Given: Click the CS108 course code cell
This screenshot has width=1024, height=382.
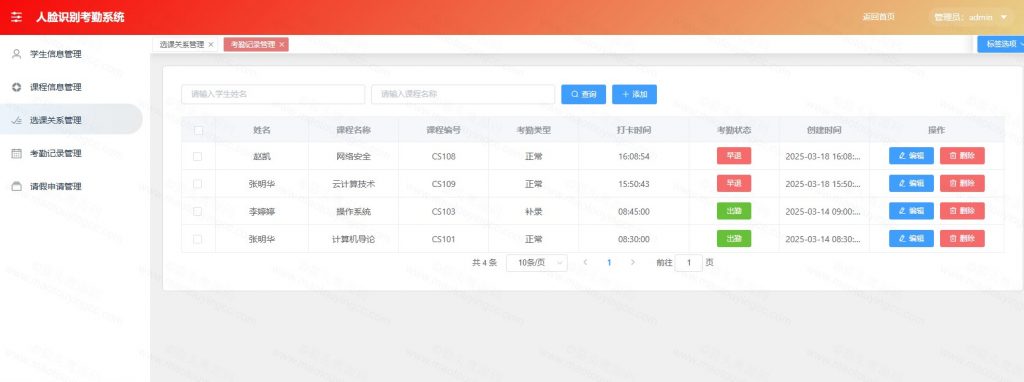Looking at the screenshot, I should [x=443, y=157].
